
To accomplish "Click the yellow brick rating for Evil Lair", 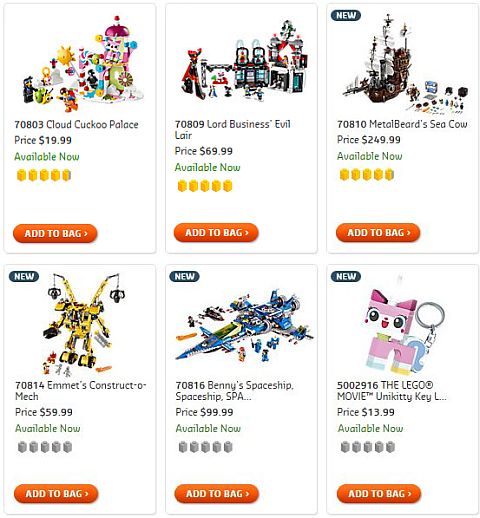I will tap(205, 186).
